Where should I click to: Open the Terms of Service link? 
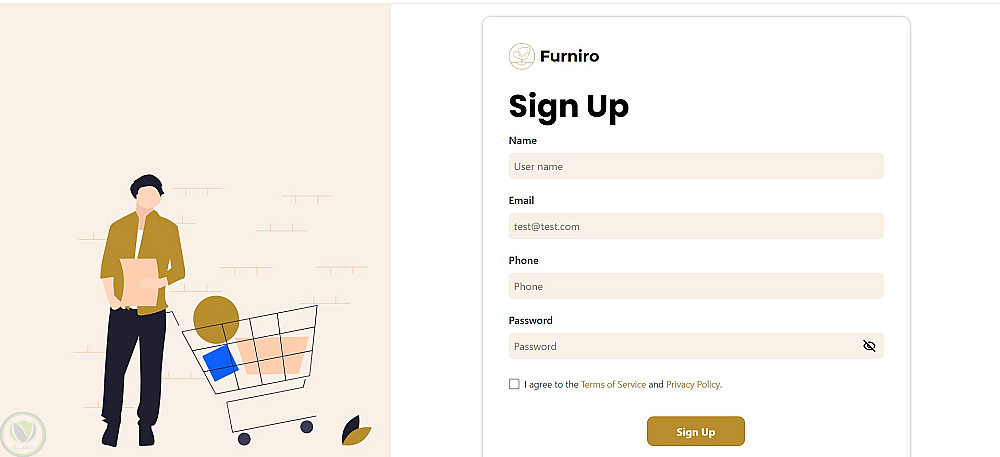[x=613, y=384]
